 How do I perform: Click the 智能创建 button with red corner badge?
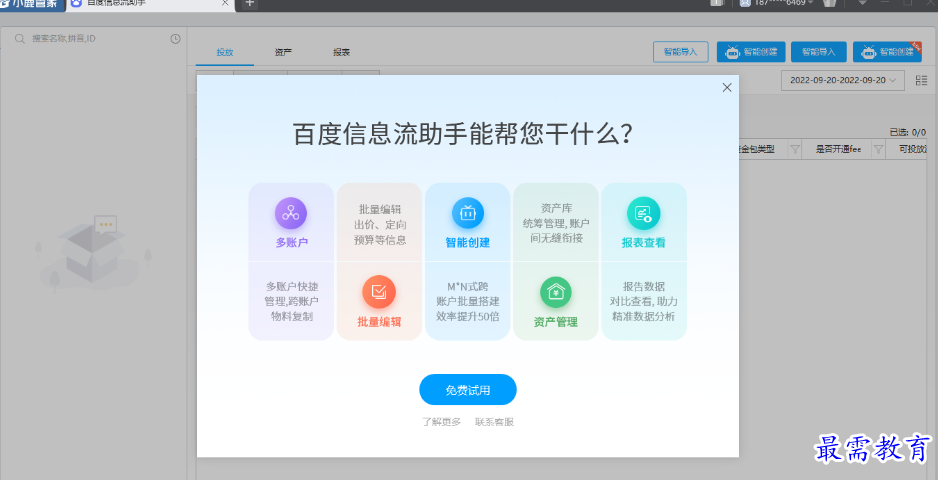coord(887,51)
